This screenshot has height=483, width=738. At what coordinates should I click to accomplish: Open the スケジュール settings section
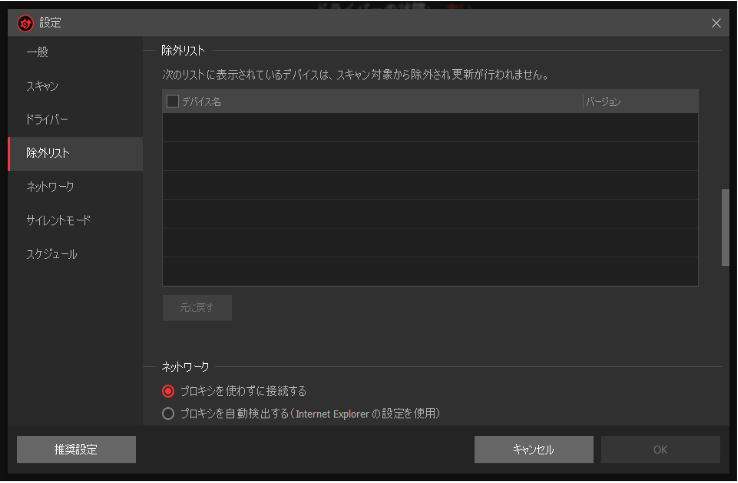pos(75,254)
